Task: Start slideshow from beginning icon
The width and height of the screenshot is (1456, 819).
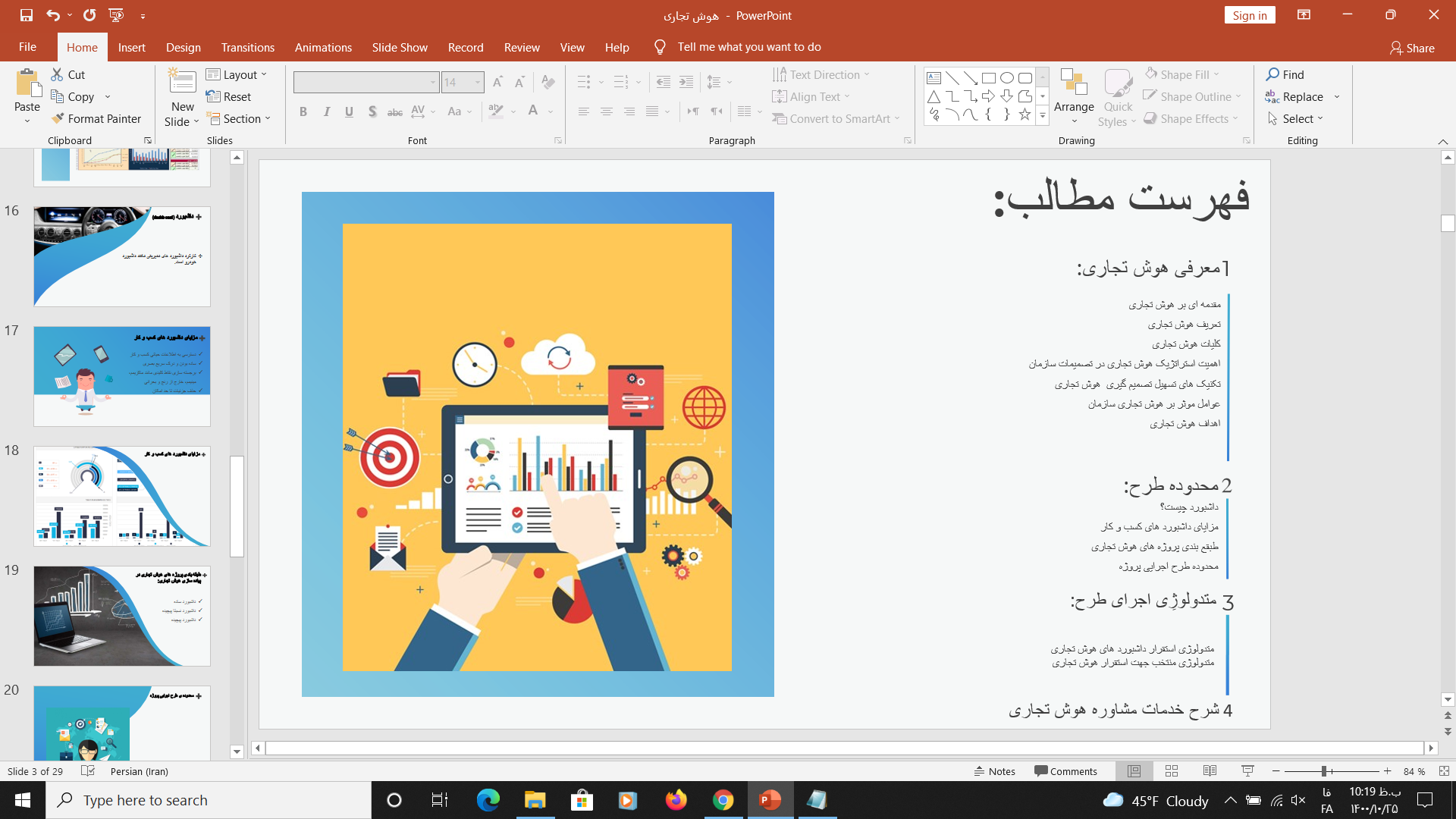Action: click(x=116, y=15)
